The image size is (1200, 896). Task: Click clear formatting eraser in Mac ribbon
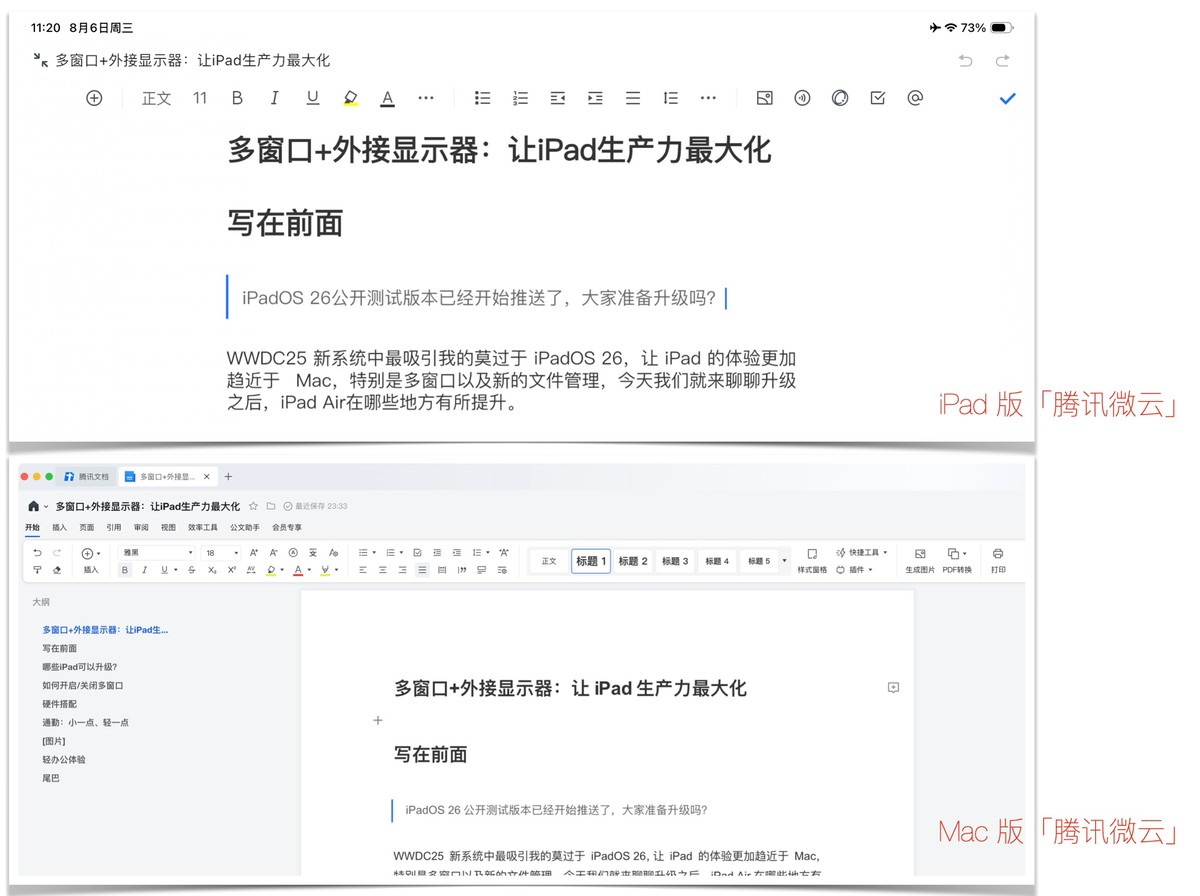(57, 570)
